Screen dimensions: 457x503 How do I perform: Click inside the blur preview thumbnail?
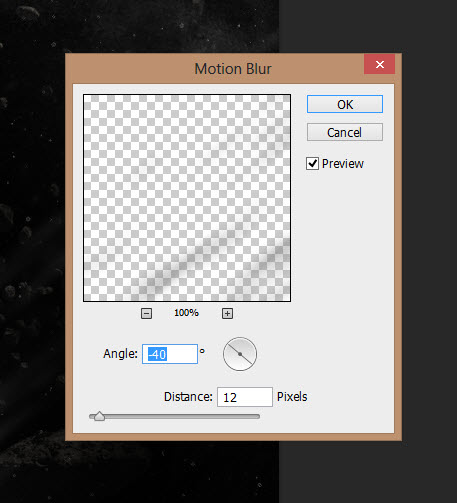click(x=187, y=198)
